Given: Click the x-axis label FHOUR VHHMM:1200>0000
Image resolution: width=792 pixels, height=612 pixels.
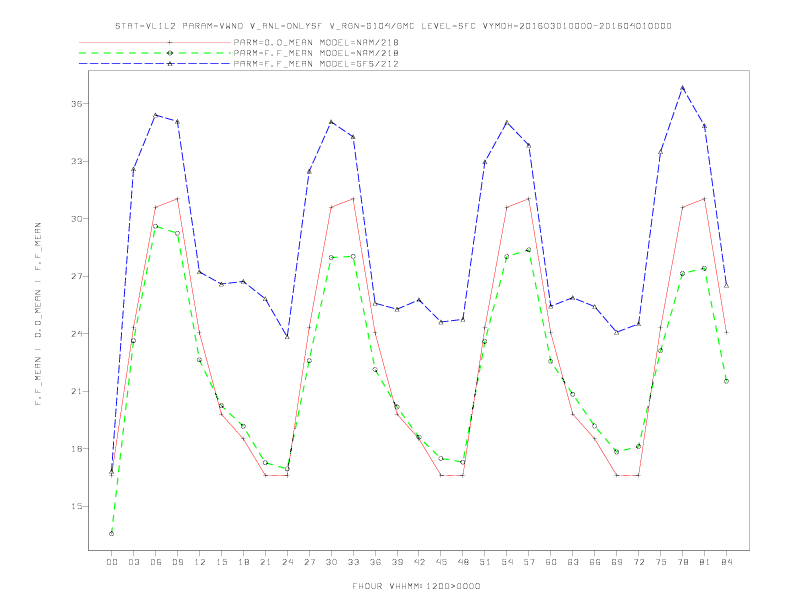Looking at the screenshot, I should click(416, 586).
